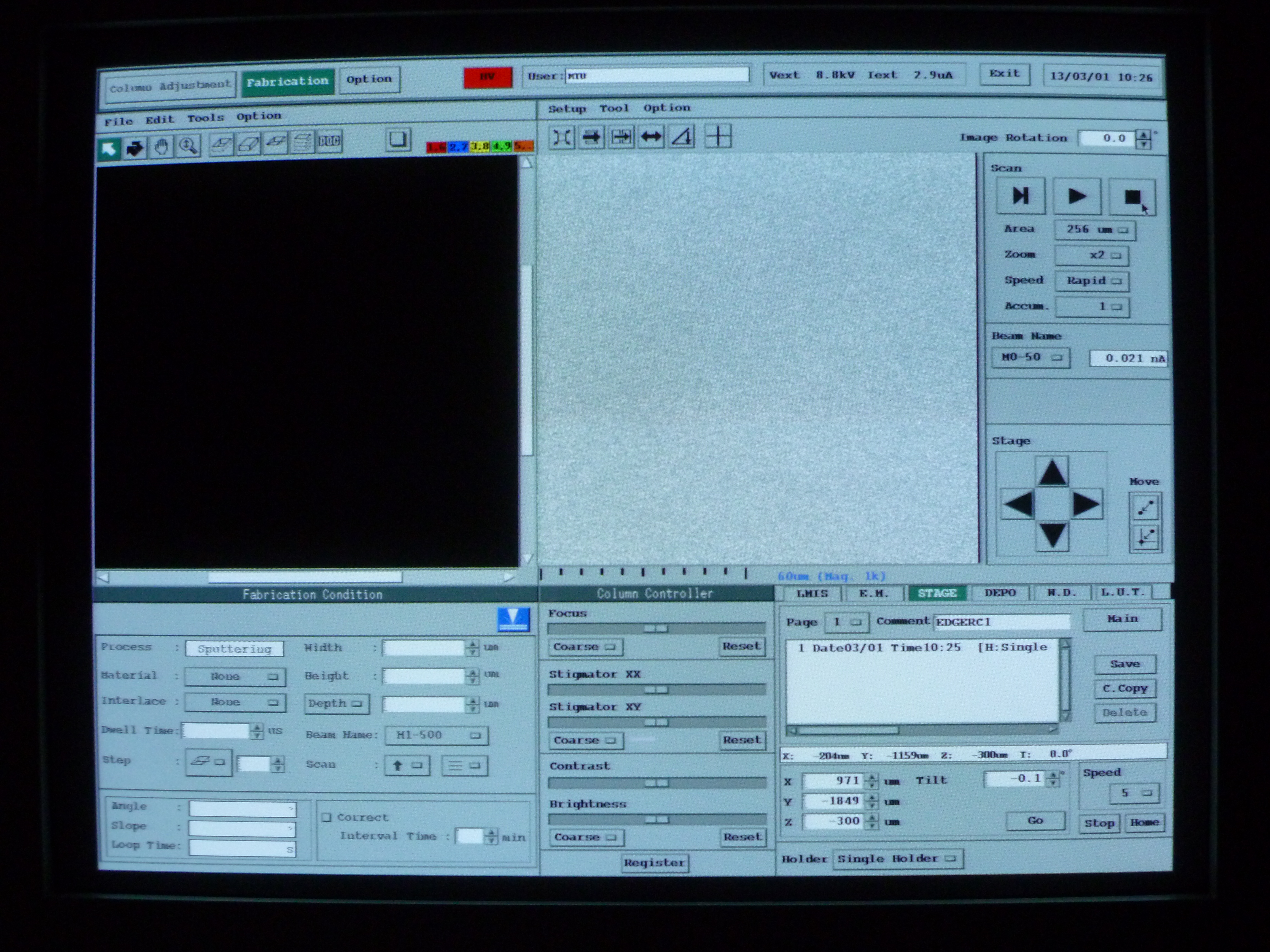
Task: Toggle the red HV button
Action: click(x=488, y=77)
